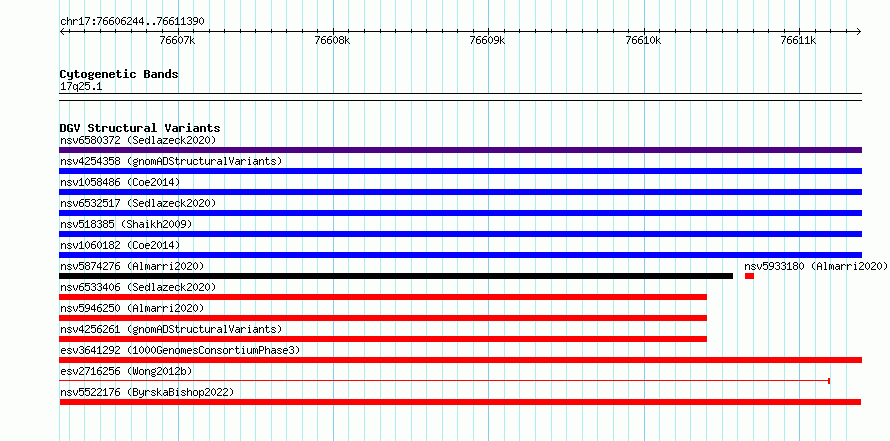This screenshot has width=890, height=441.
Task: Open variant label nsv6533406 (Sedlazeck2020)
Action: pos(138,287)
